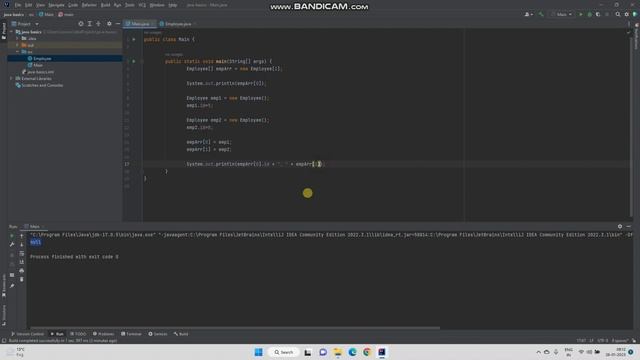Open the Services tool window
The height and width of the screenshot is (360, 640).
pos(158,334)
